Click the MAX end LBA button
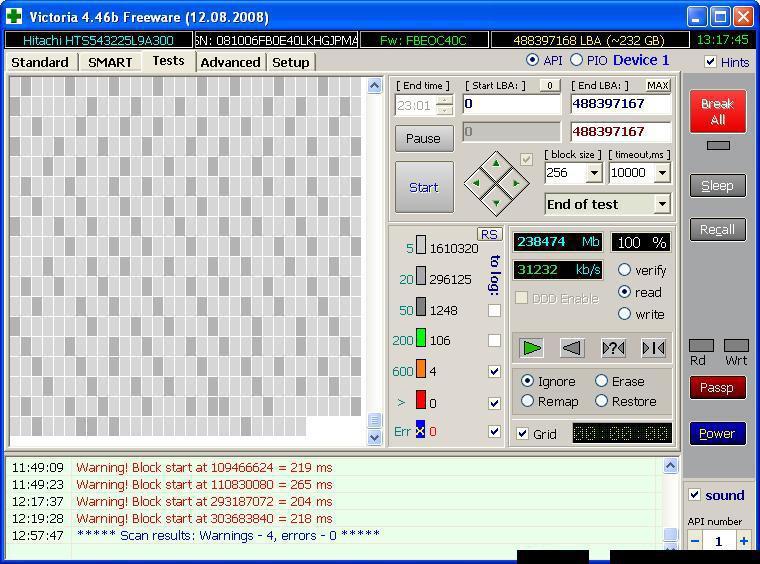Image resolution: width=760 pixels, height=564 pixels. [657, 86]
